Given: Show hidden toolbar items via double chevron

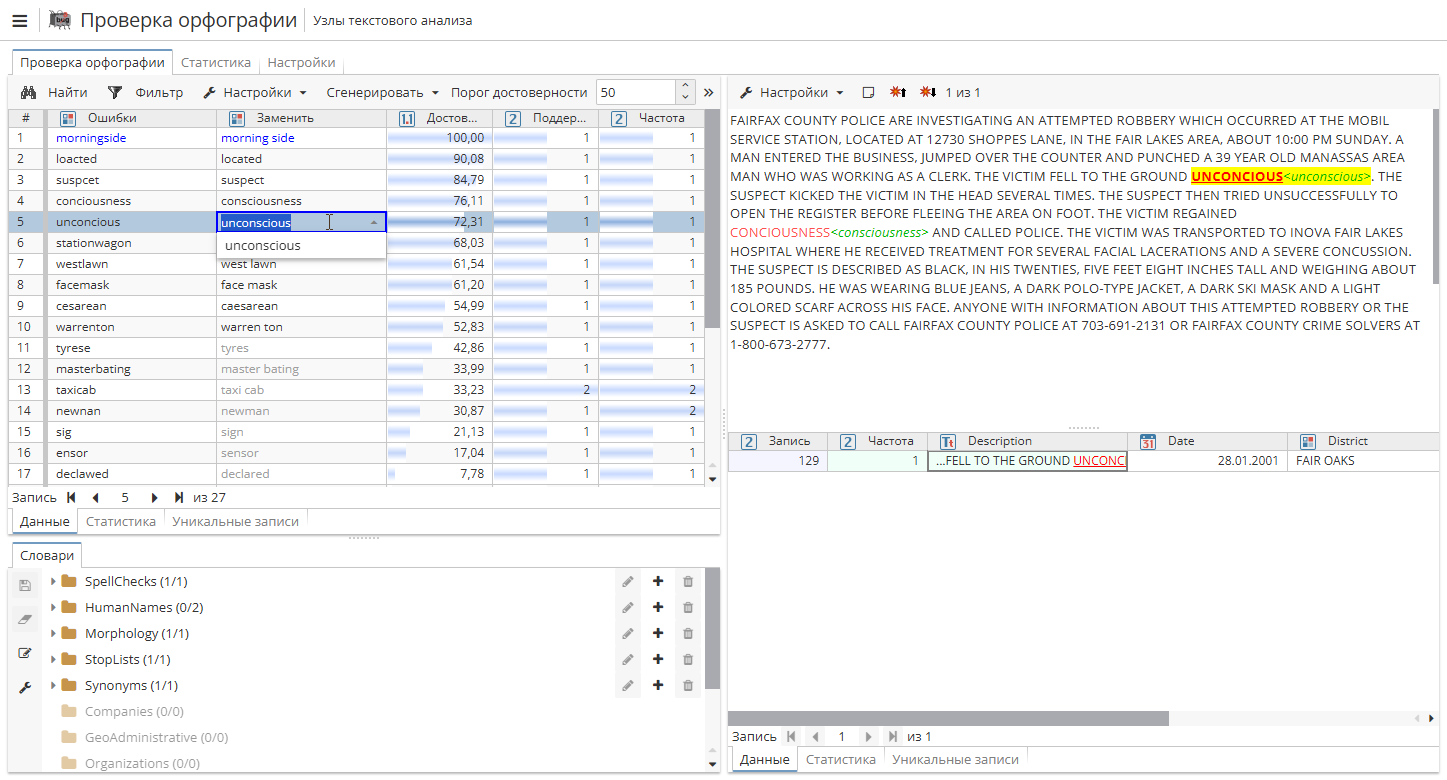Looking at the screenshot, I should click(709, 92).
